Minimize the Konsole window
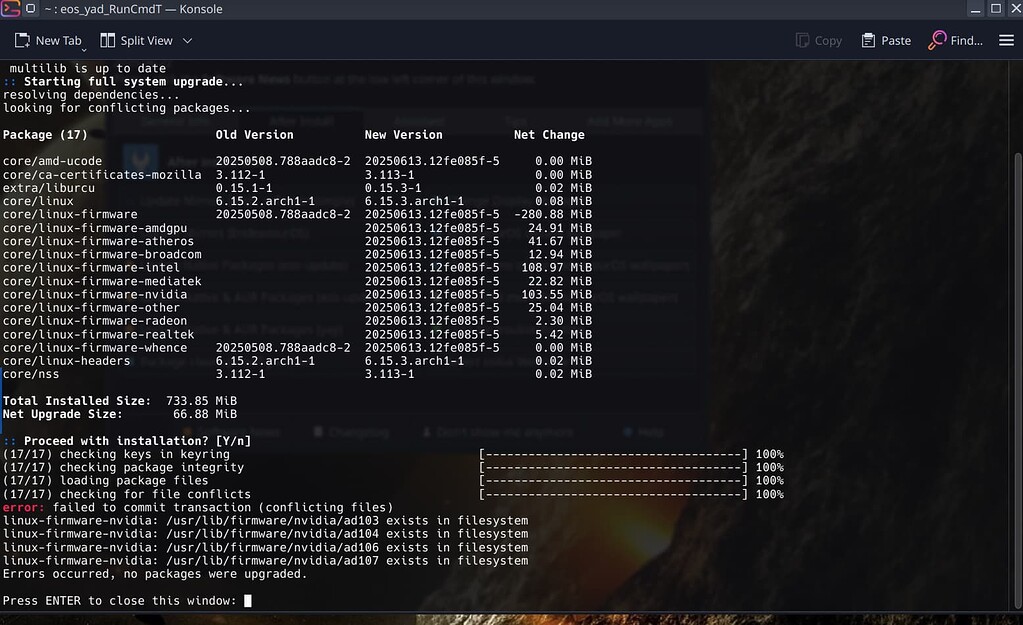The height and width of the screenshot is (625, 1023). (974, 9)
